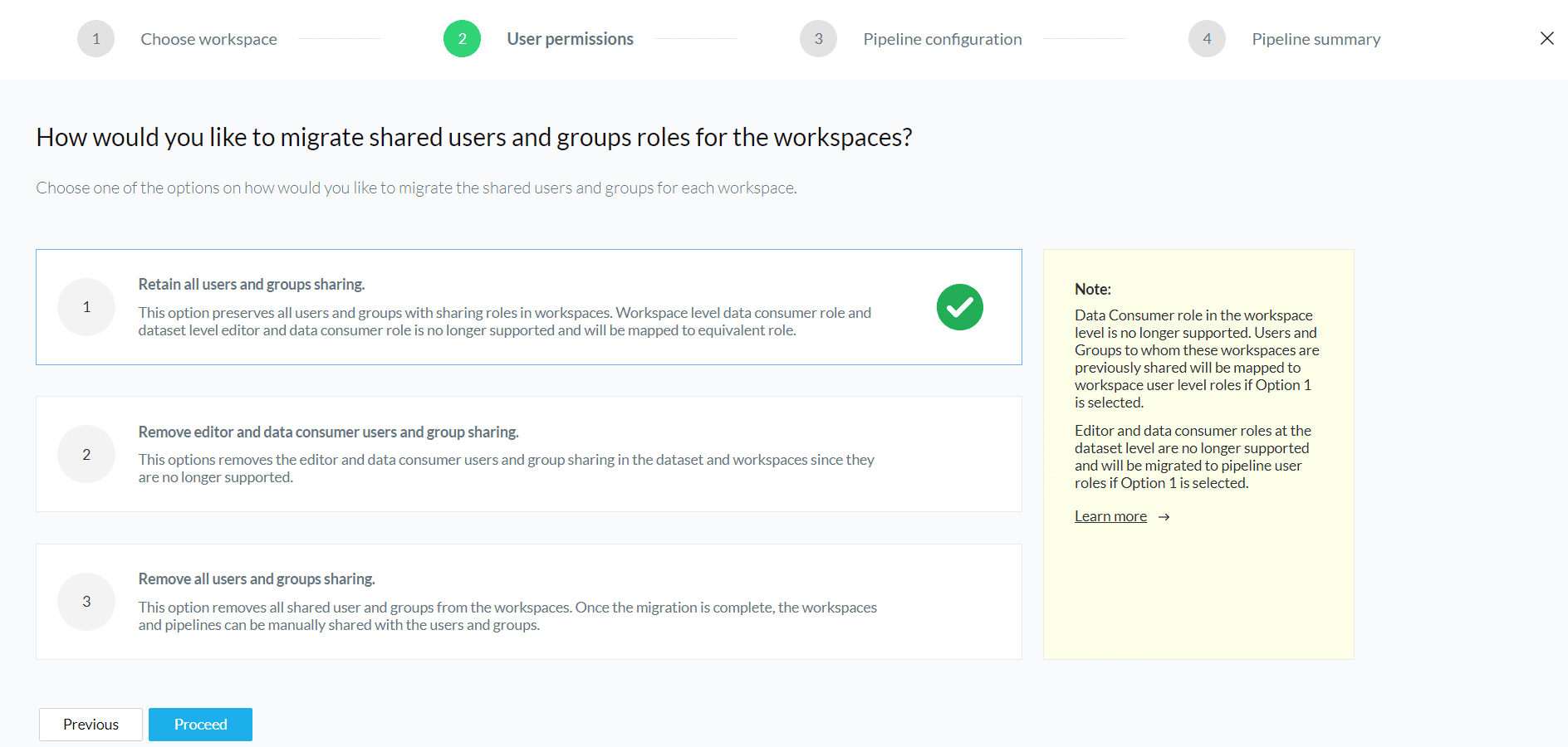
Task: Click the step 1 circle in wizard header
Action: pyautogui.click(x=96, y=39)
